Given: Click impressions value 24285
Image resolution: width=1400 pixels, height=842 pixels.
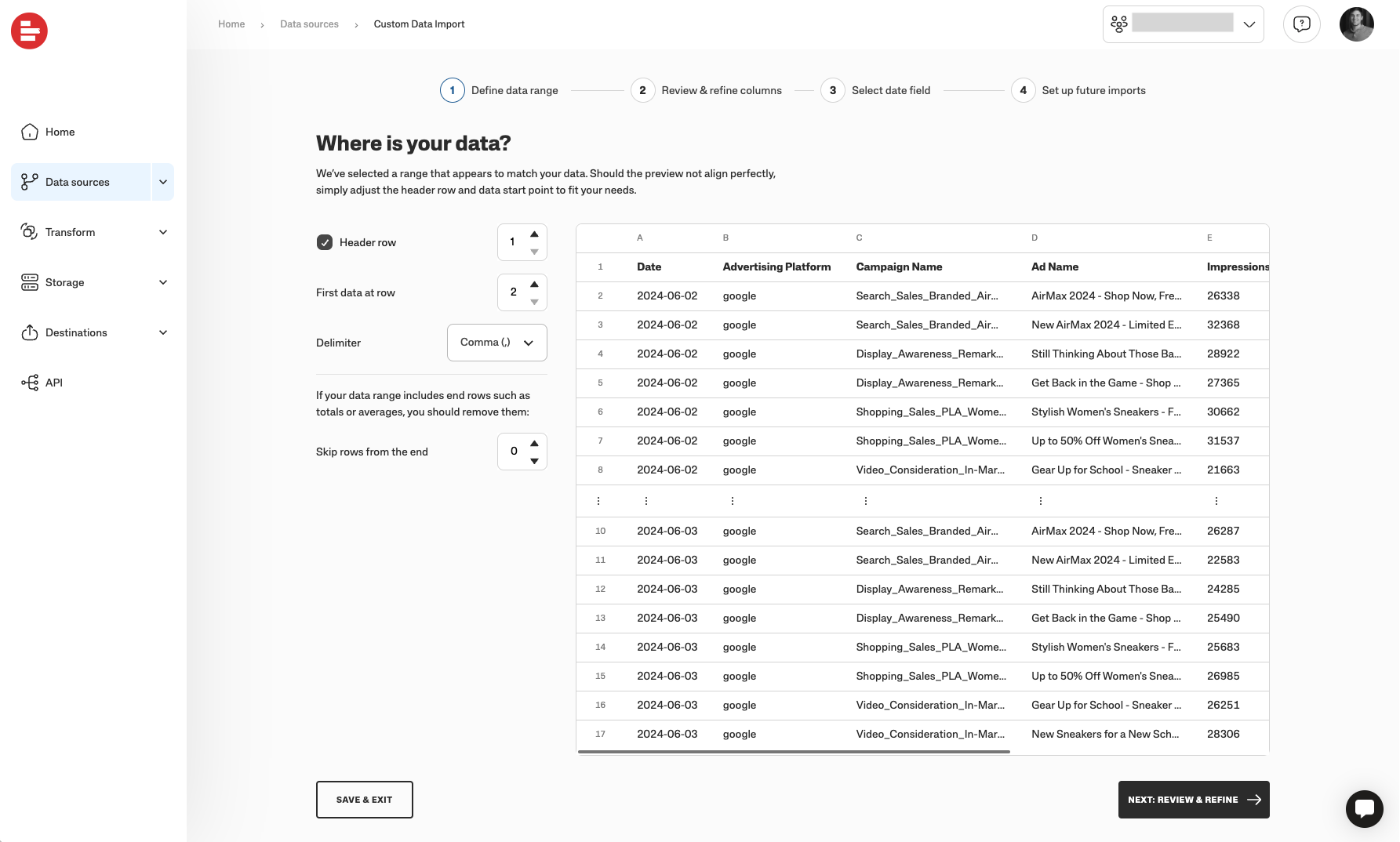Looking at the screenshot, I should click(x=1223, y=589).
